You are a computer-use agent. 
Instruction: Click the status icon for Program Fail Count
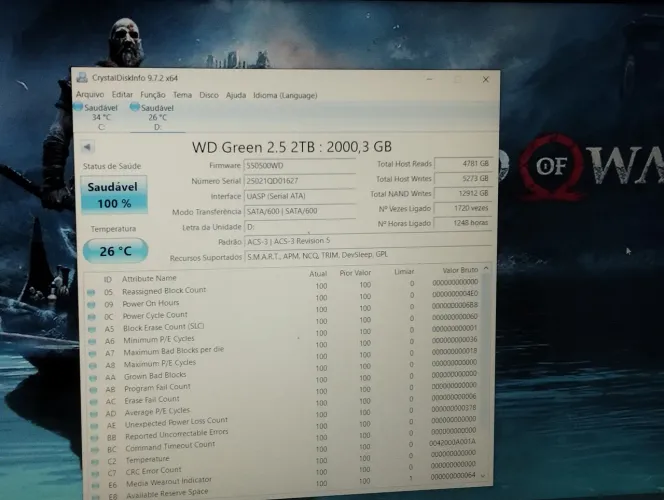click(94, 390)
